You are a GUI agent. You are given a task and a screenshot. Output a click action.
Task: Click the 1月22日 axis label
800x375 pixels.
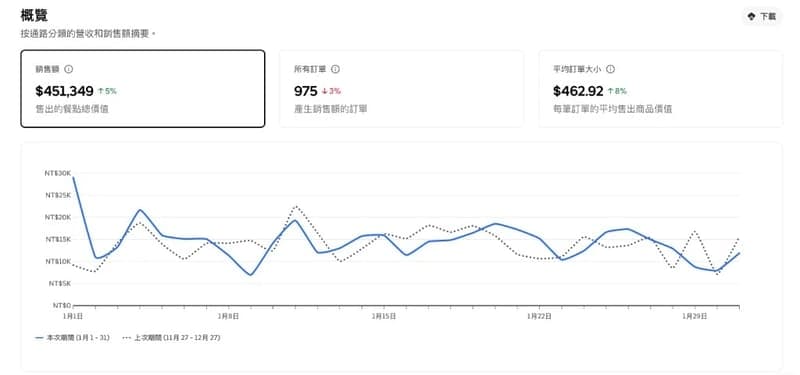click(x=539, y=316)
